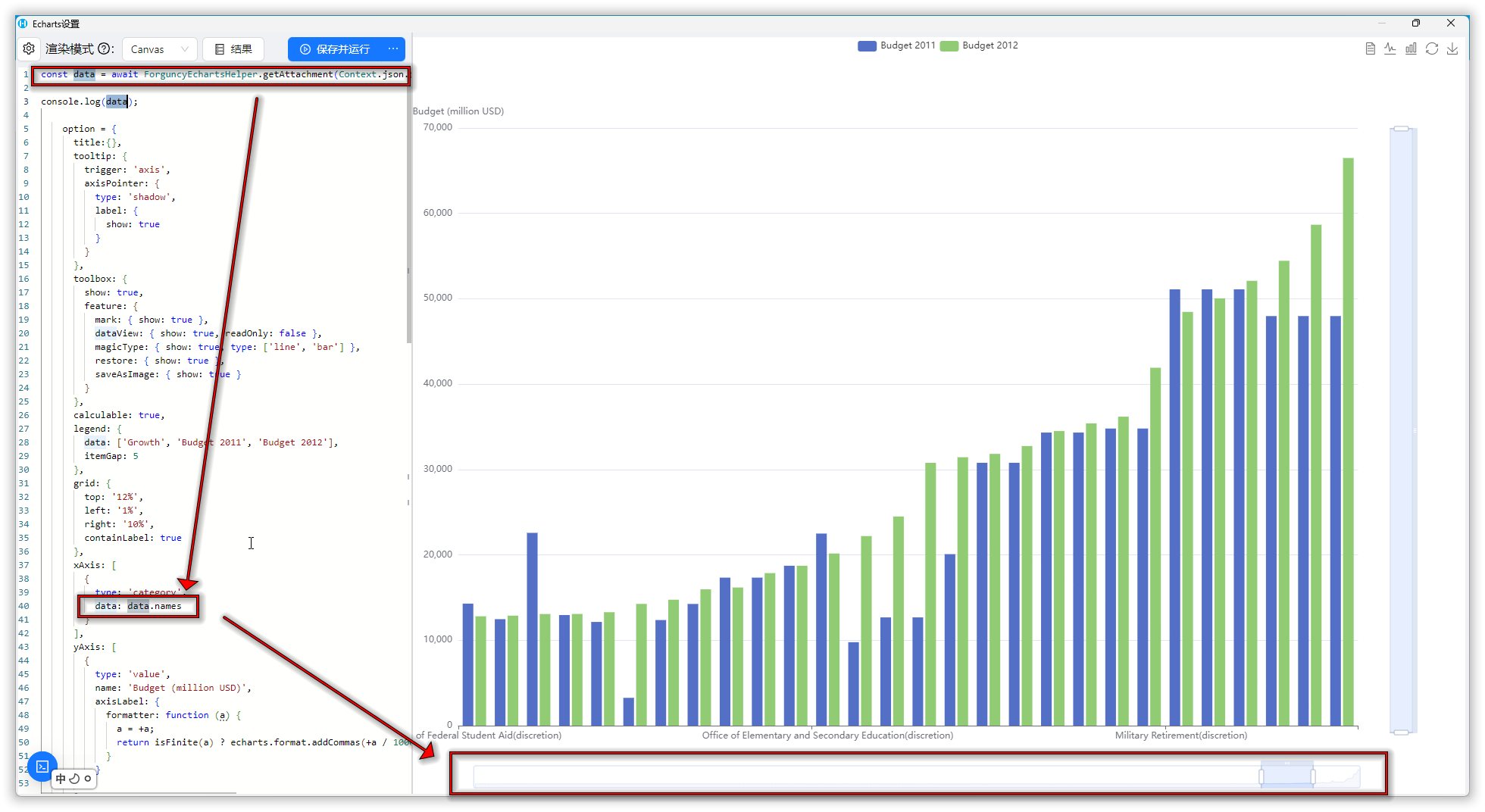Click the saveAsImage code line
Screen dimensions: 1485x812
tap(168, 374)
